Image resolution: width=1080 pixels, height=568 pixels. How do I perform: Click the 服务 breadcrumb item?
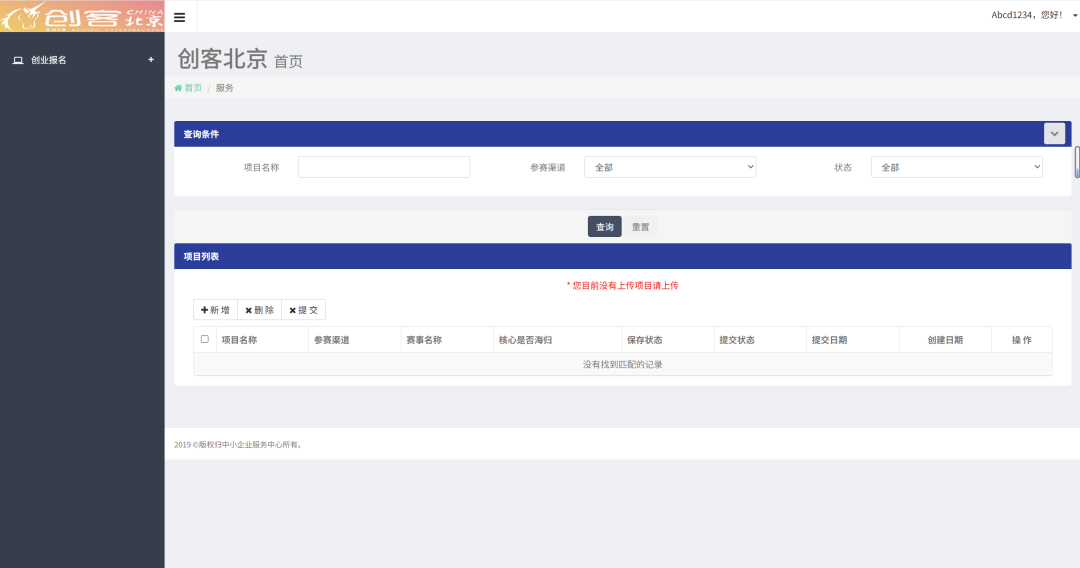click(x=225, y=88)
